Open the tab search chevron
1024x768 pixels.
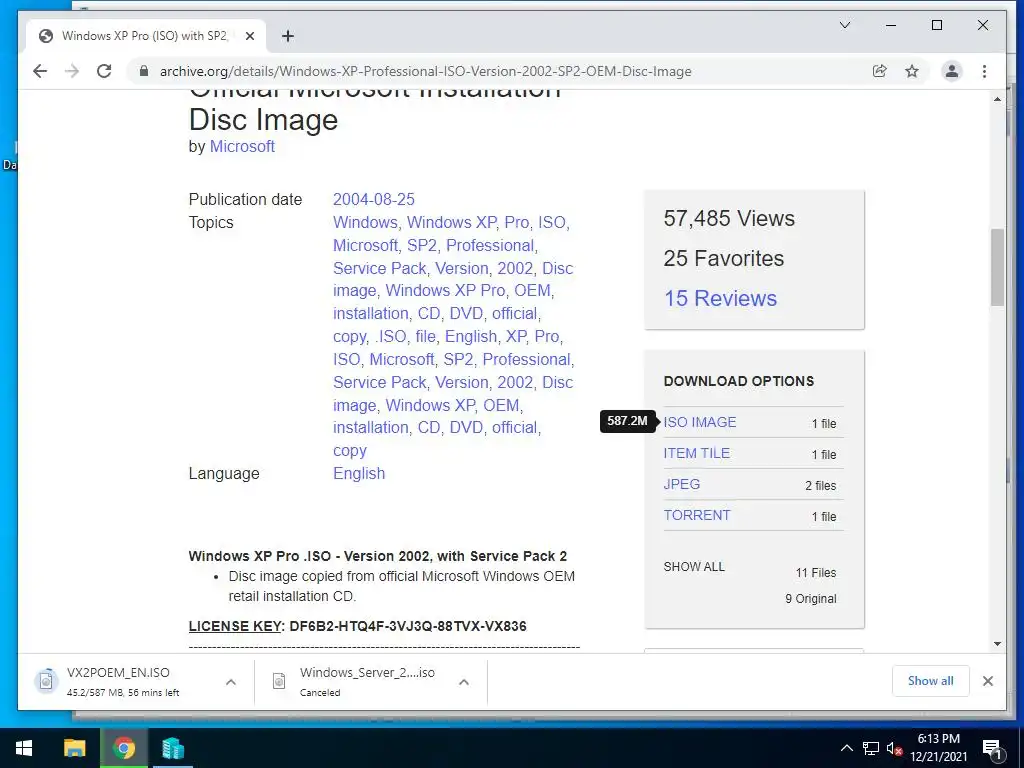coord(844,25)
